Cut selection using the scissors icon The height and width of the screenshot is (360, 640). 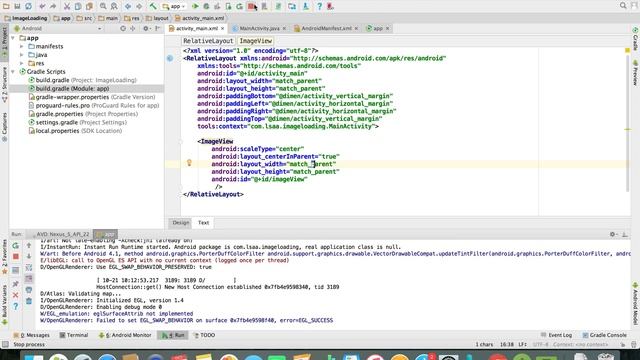click(x=67, y=6)
